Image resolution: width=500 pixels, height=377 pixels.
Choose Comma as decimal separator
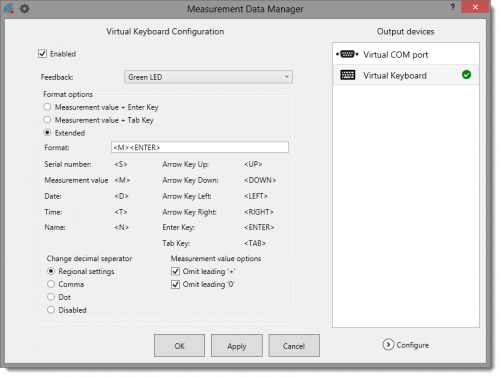51,284
